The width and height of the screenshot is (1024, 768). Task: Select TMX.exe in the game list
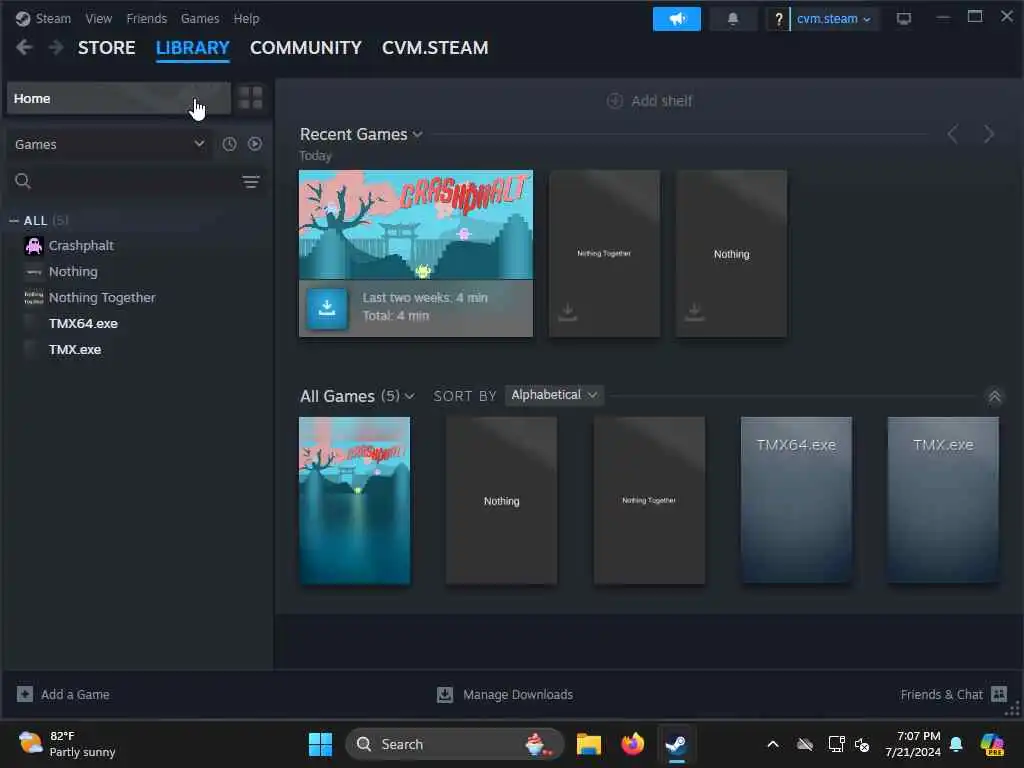tap(74, 349)
